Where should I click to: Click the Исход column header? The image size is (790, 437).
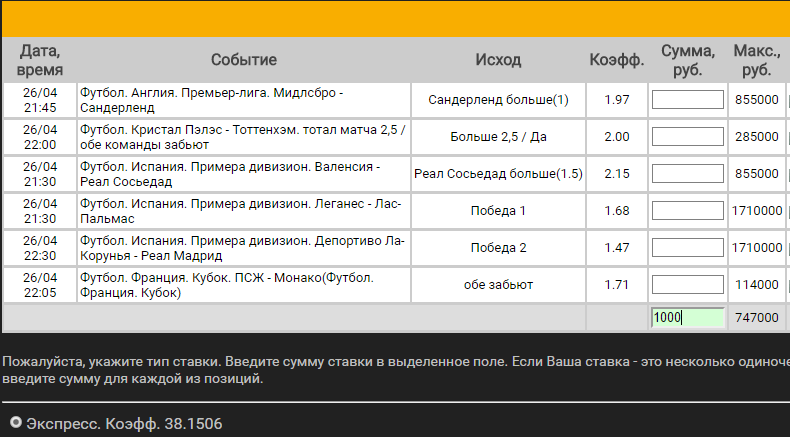[x=498, y=59]
